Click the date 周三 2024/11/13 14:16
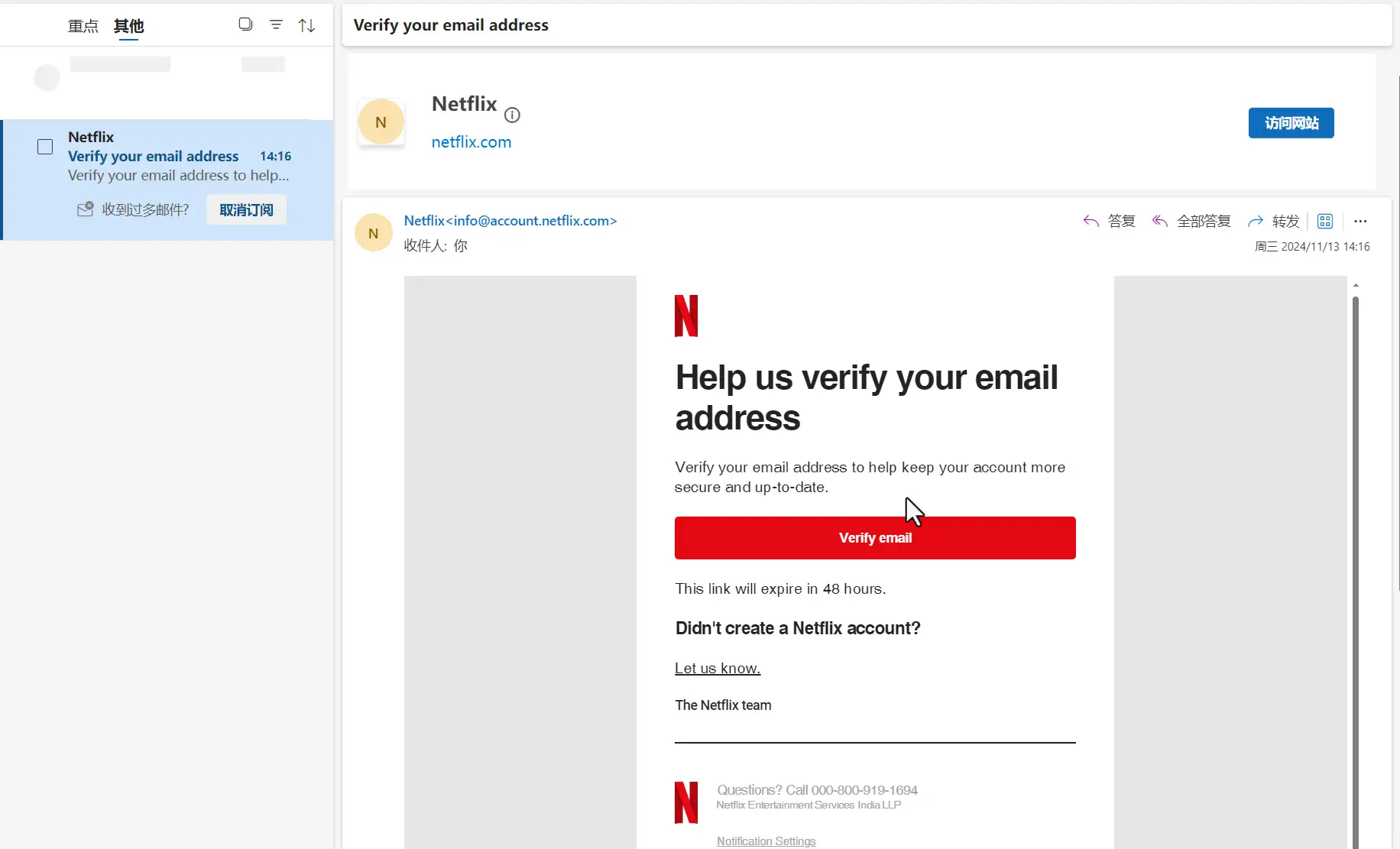 click(x=1312, y=247)
